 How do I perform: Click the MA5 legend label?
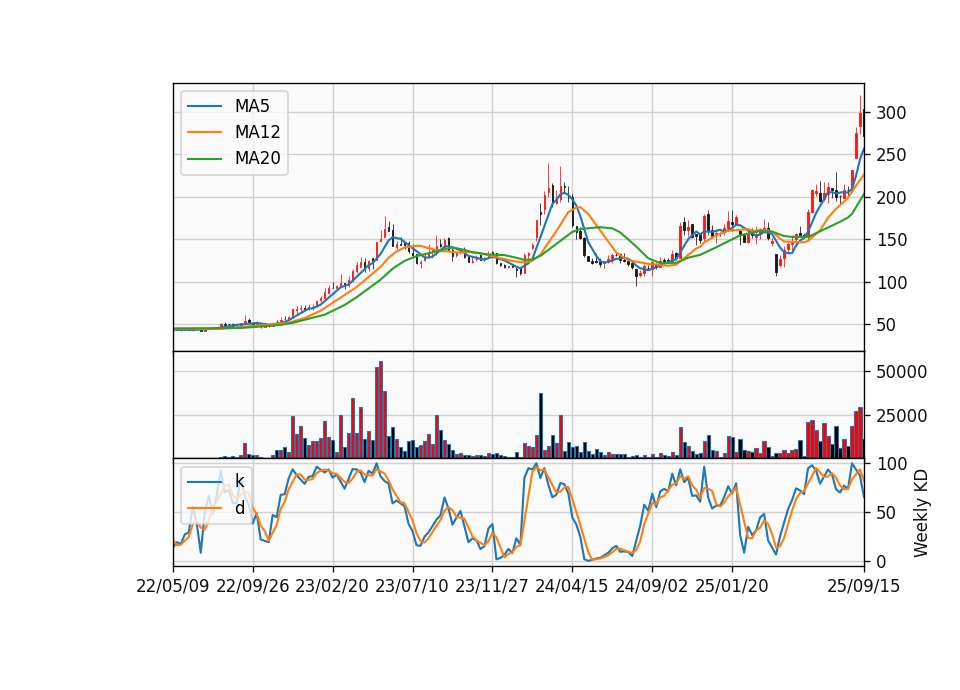252,106
